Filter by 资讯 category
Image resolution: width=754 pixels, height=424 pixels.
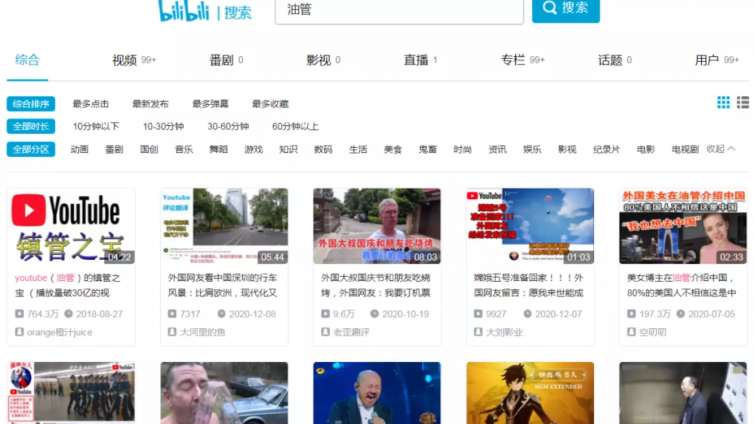tap(497, 150)
